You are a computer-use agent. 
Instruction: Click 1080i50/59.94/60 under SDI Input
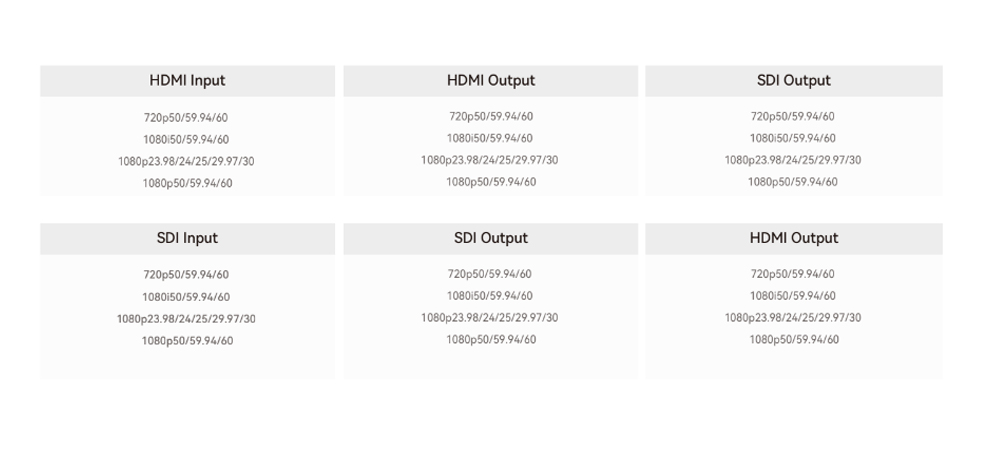pyautogui.click(x=186, y=297)
